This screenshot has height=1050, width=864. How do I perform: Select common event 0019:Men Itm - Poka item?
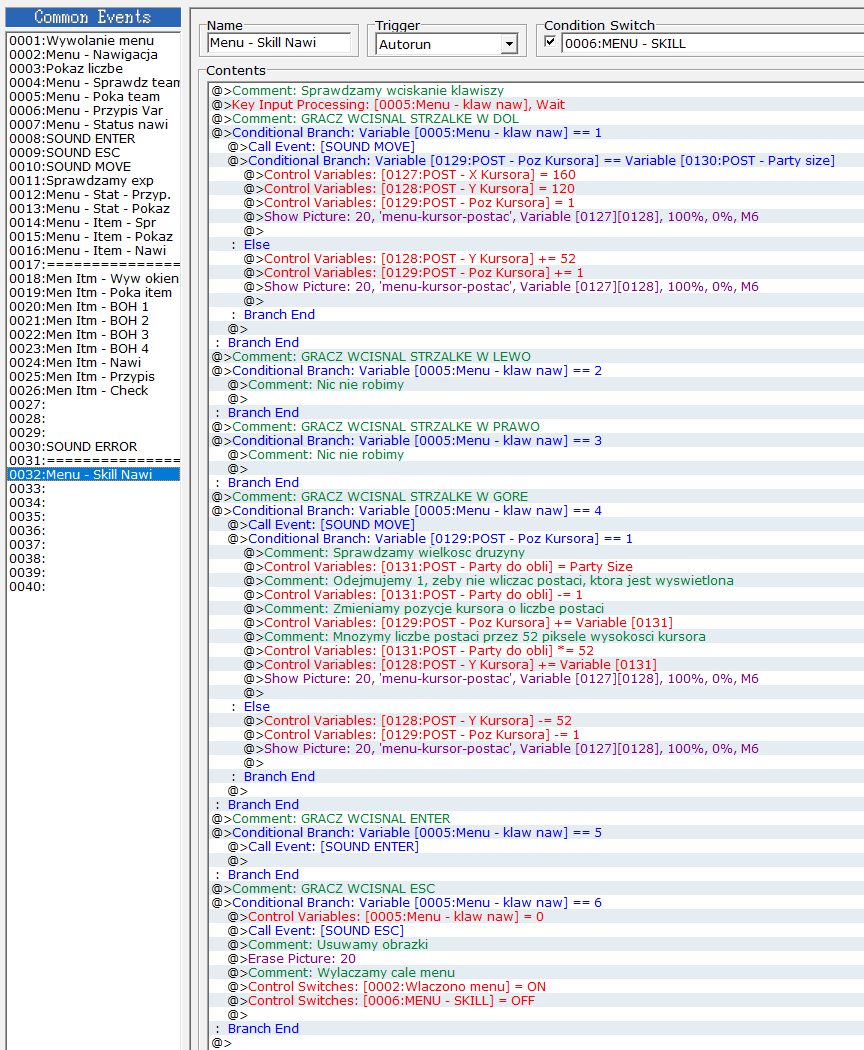coord(93,293)
